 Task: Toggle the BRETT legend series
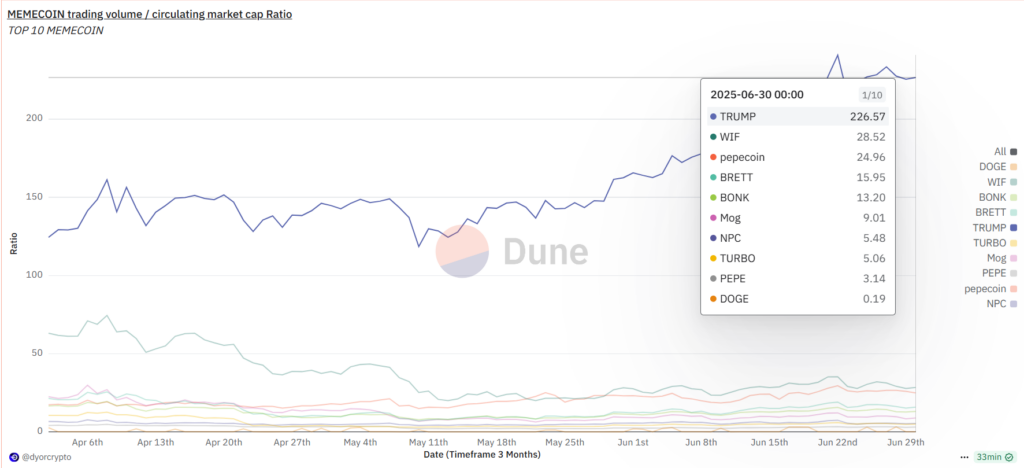pyautogui.click(x=997, y=212)
